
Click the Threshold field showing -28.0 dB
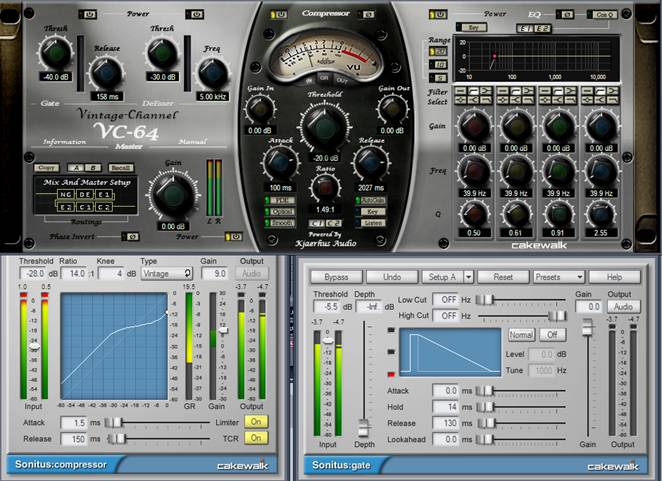pyautogui.click(x=33, y=274)
